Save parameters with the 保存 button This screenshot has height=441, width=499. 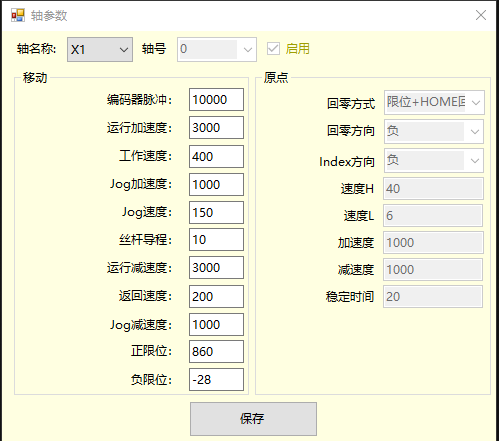click(x=253, y=419)
